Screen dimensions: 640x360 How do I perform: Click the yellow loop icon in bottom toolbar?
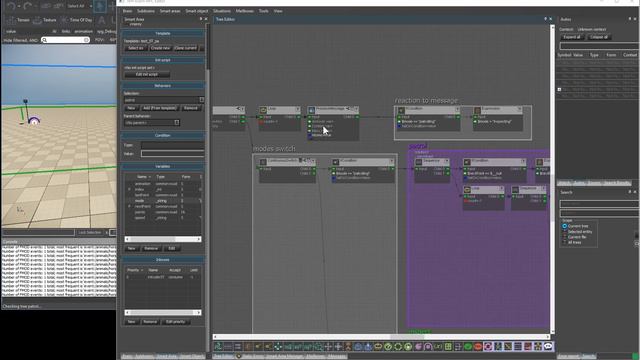click(378, 347)
